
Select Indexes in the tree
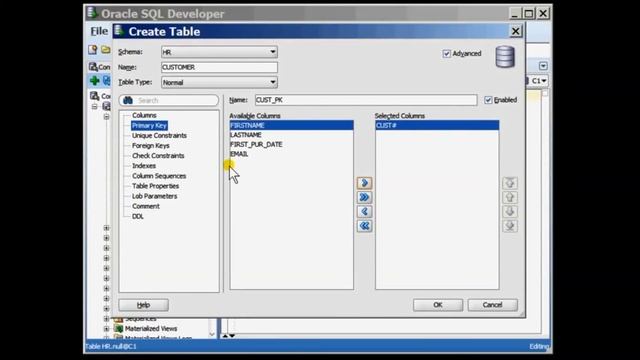point(144,166)
